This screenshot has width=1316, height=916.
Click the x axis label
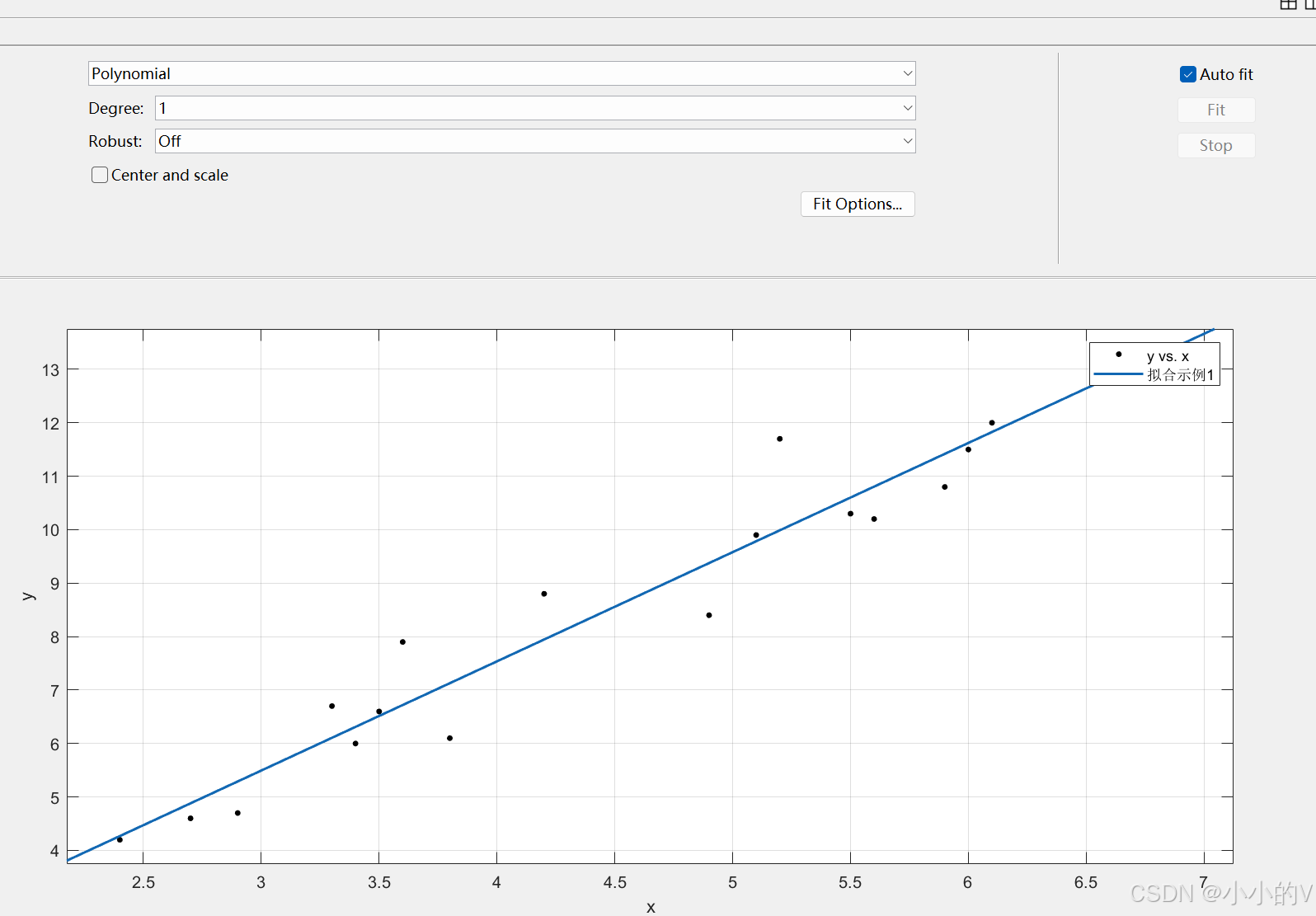coord(651,907)
